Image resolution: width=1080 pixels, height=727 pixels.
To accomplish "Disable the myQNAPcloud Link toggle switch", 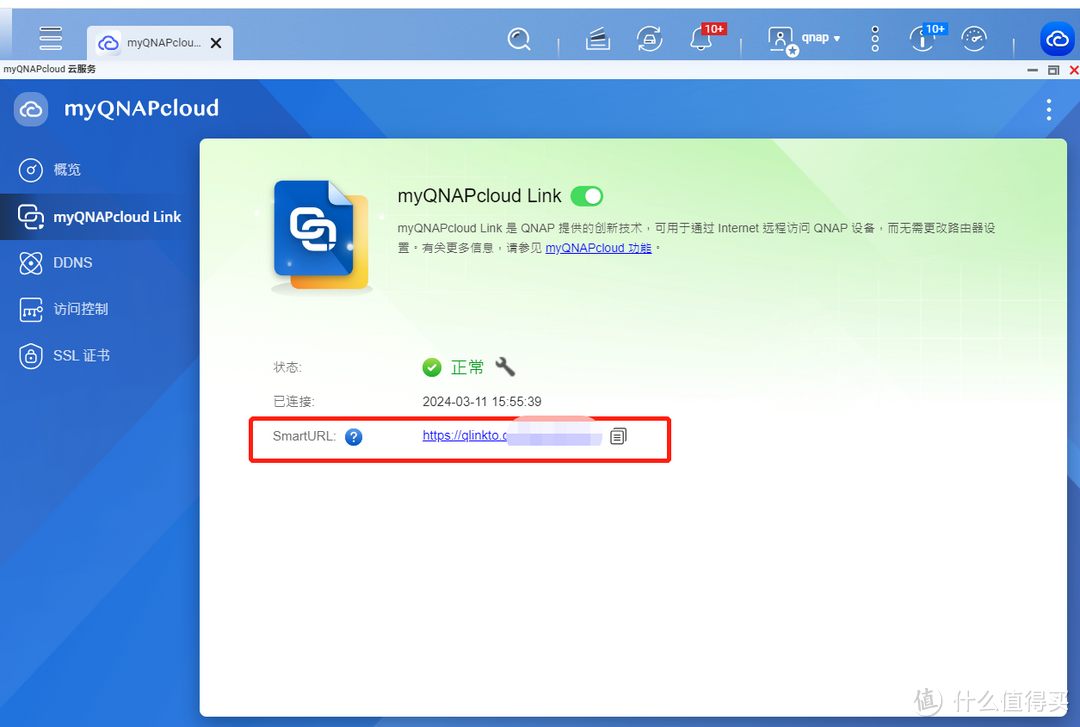I will (587, 196).
